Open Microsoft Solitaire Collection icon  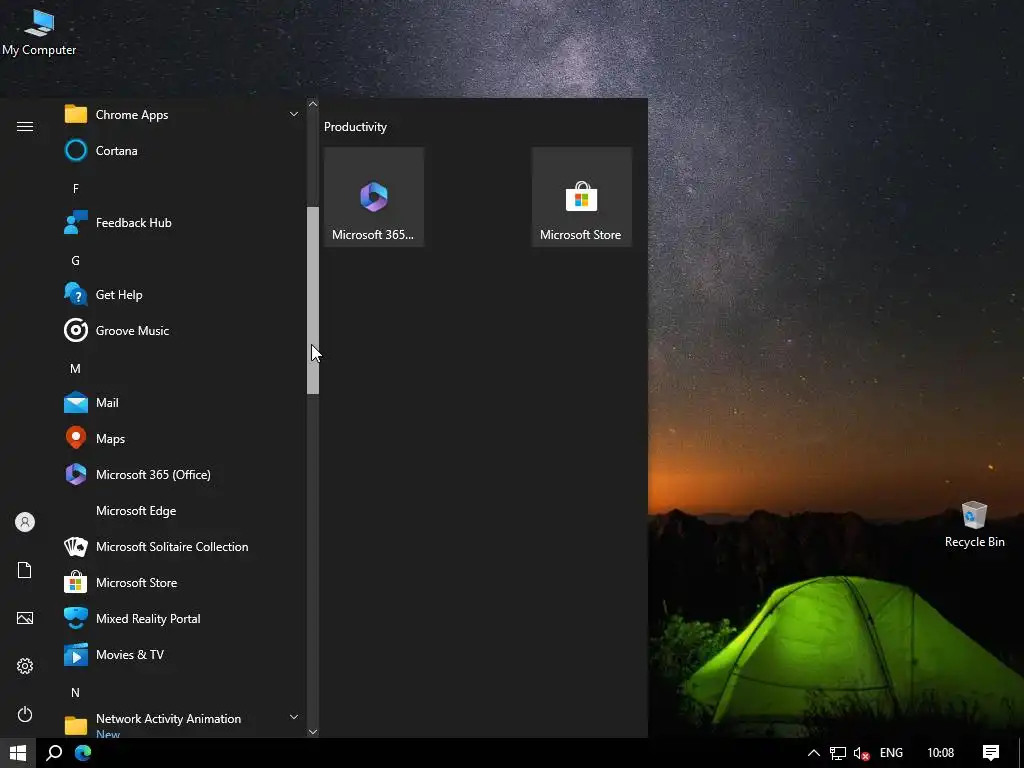point(76,547)
